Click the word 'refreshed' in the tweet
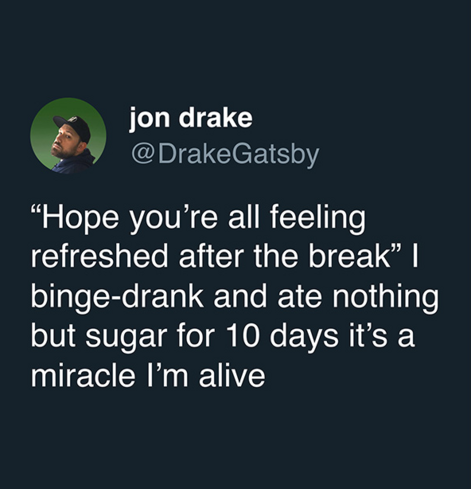This screenshot has width=471, height=489. (99, 257)
